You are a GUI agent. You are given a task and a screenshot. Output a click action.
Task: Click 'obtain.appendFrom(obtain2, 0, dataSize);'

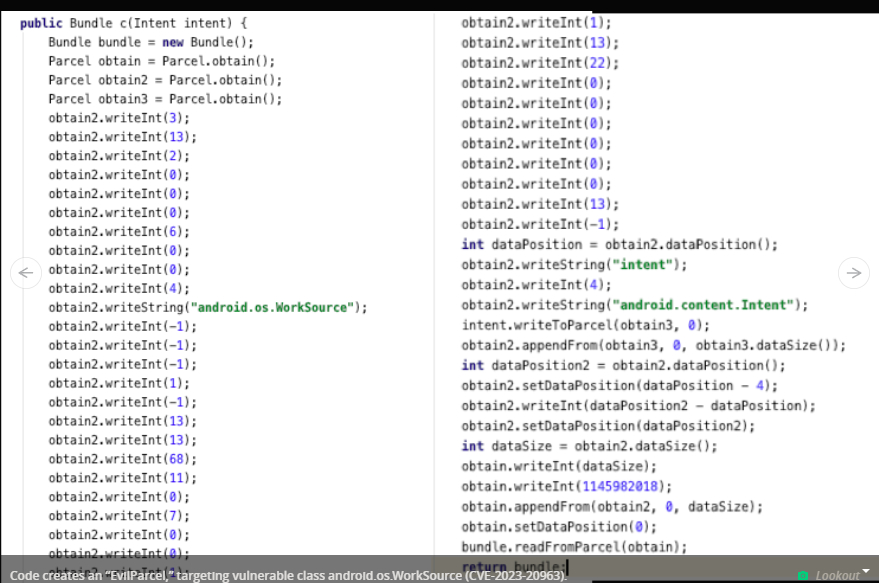coord(612,507)
